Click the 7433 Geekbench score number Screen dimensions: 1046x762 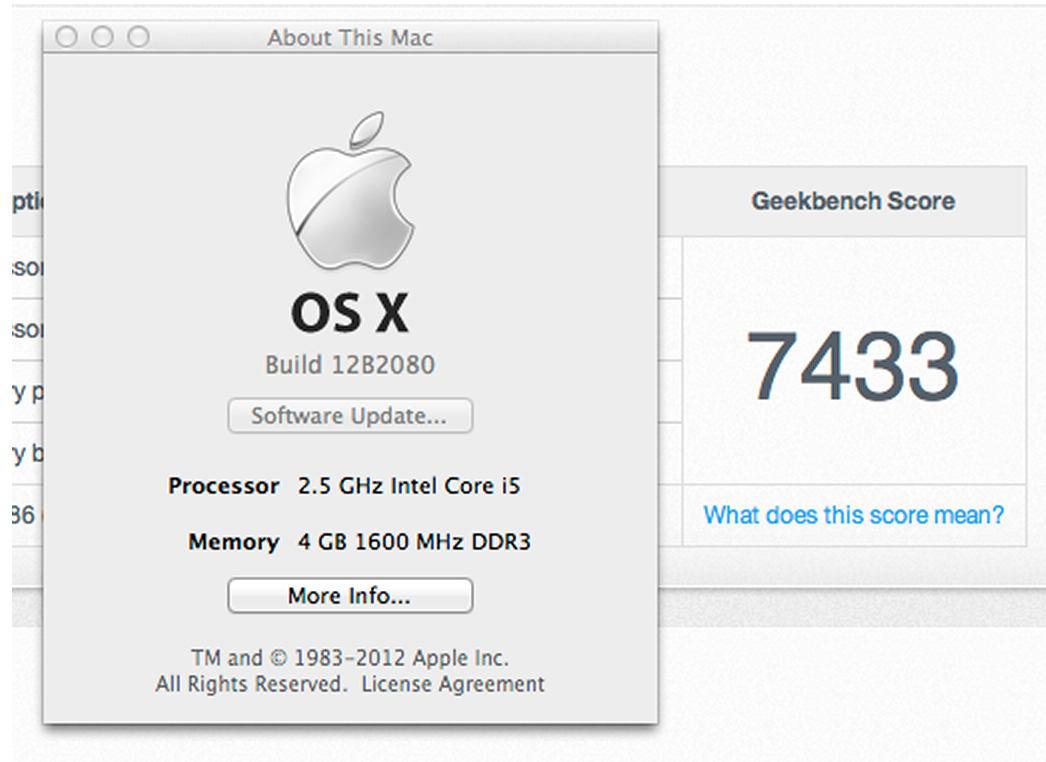click(x=852, y=365)
